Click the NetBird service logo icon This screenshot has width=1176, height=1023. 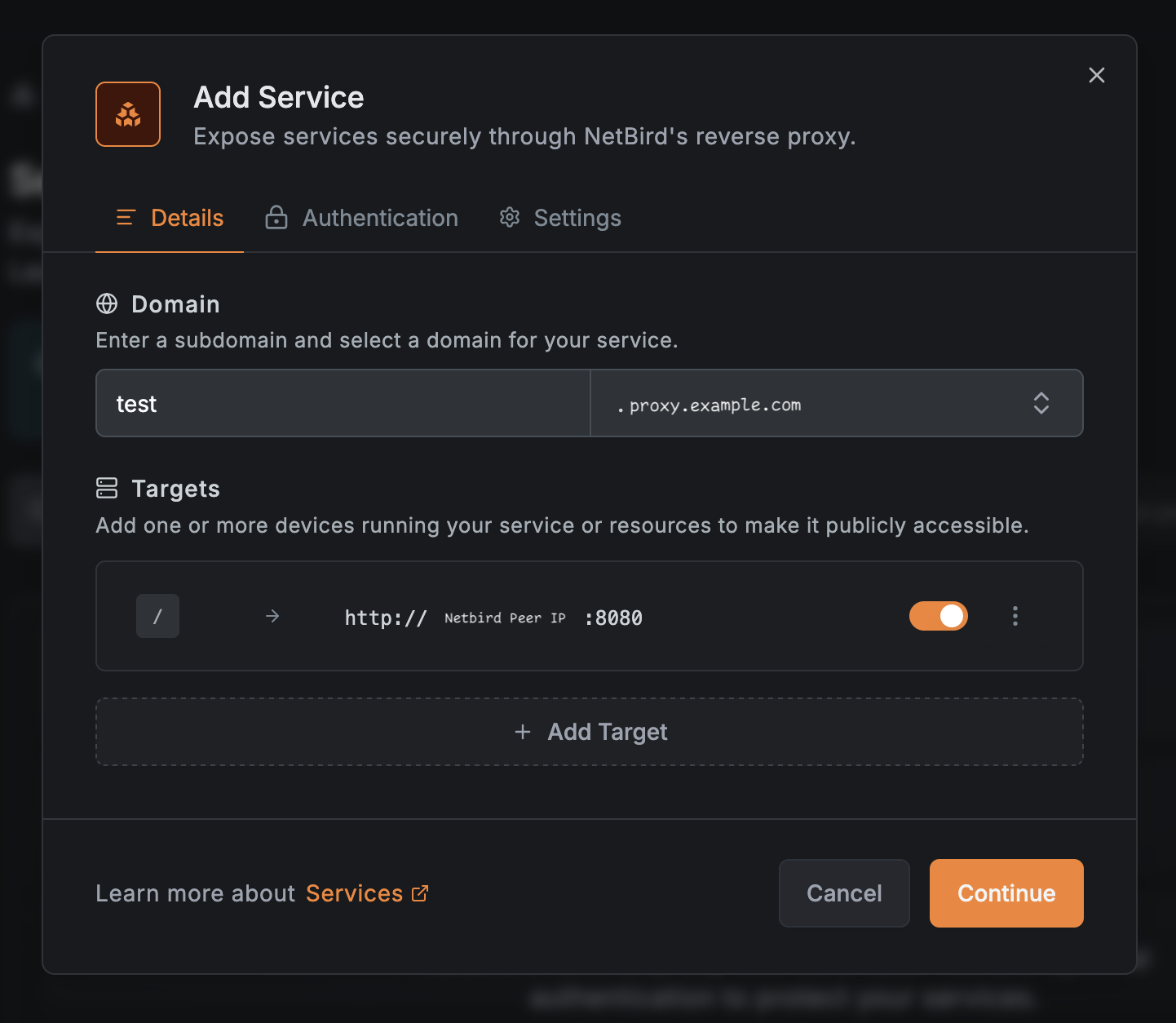coord(128,114)
